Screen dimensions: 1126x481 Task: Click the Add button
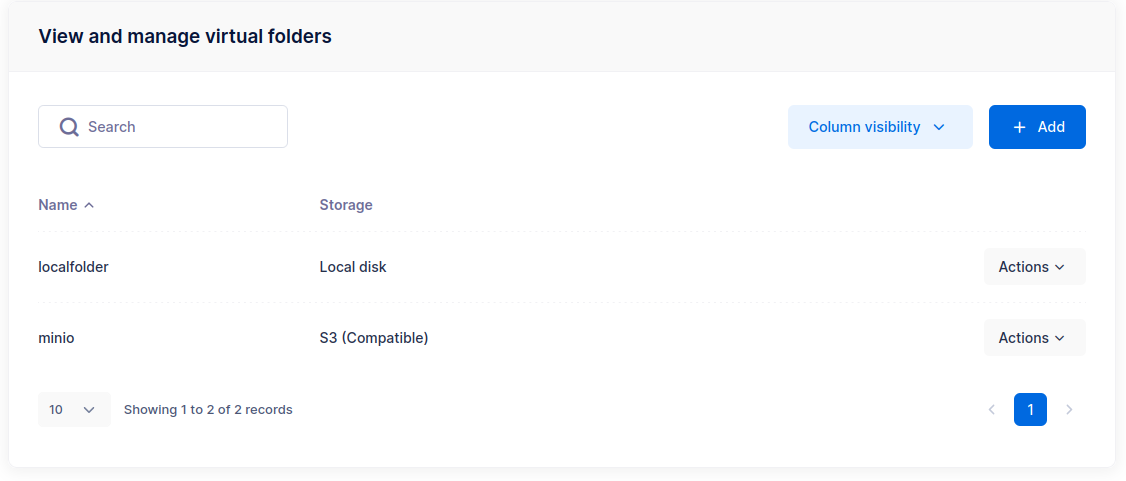click(x=1037, y=127)
